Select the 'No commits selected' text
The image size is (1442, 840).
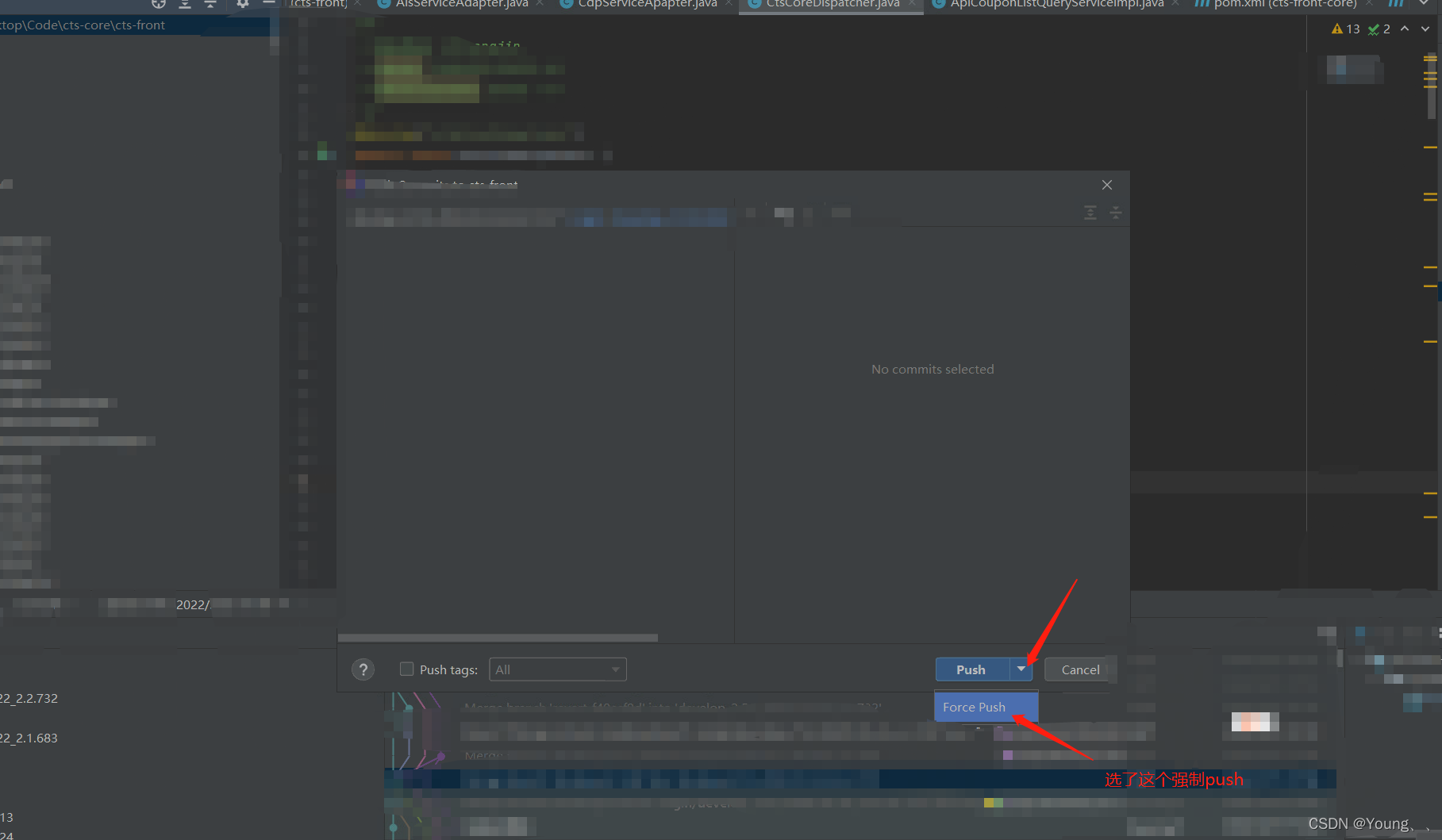point(932,369)
